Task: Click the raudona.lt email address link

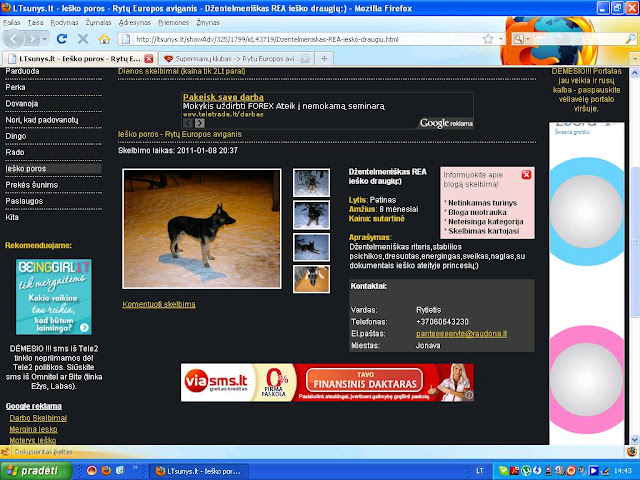Action: click(461, 333)
